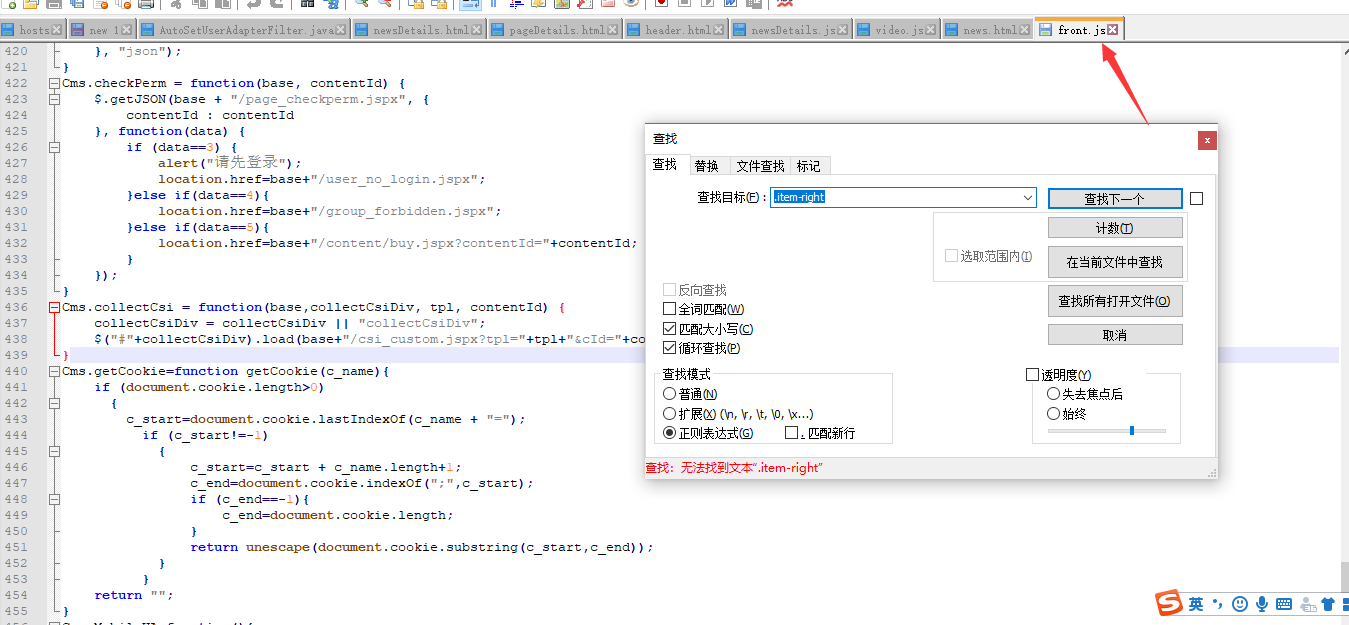Collapse if (c_end==-1) block at line 448
Screen dimensions: 1349x625
pyautogui.click(x=54, y=499)
